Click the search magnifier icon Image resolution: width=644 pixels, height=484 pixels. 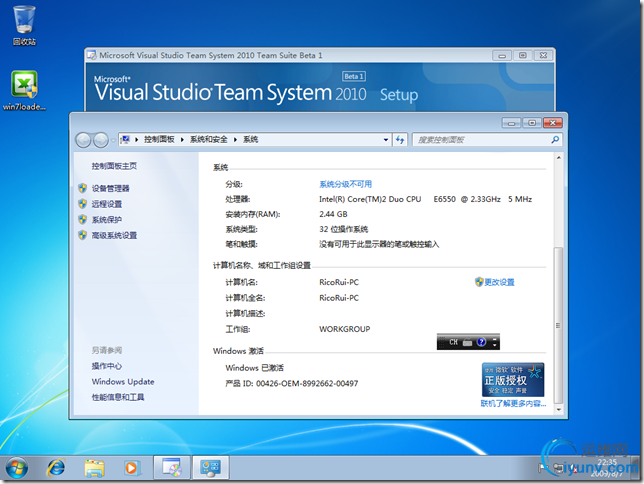click(x=555, y=140)
